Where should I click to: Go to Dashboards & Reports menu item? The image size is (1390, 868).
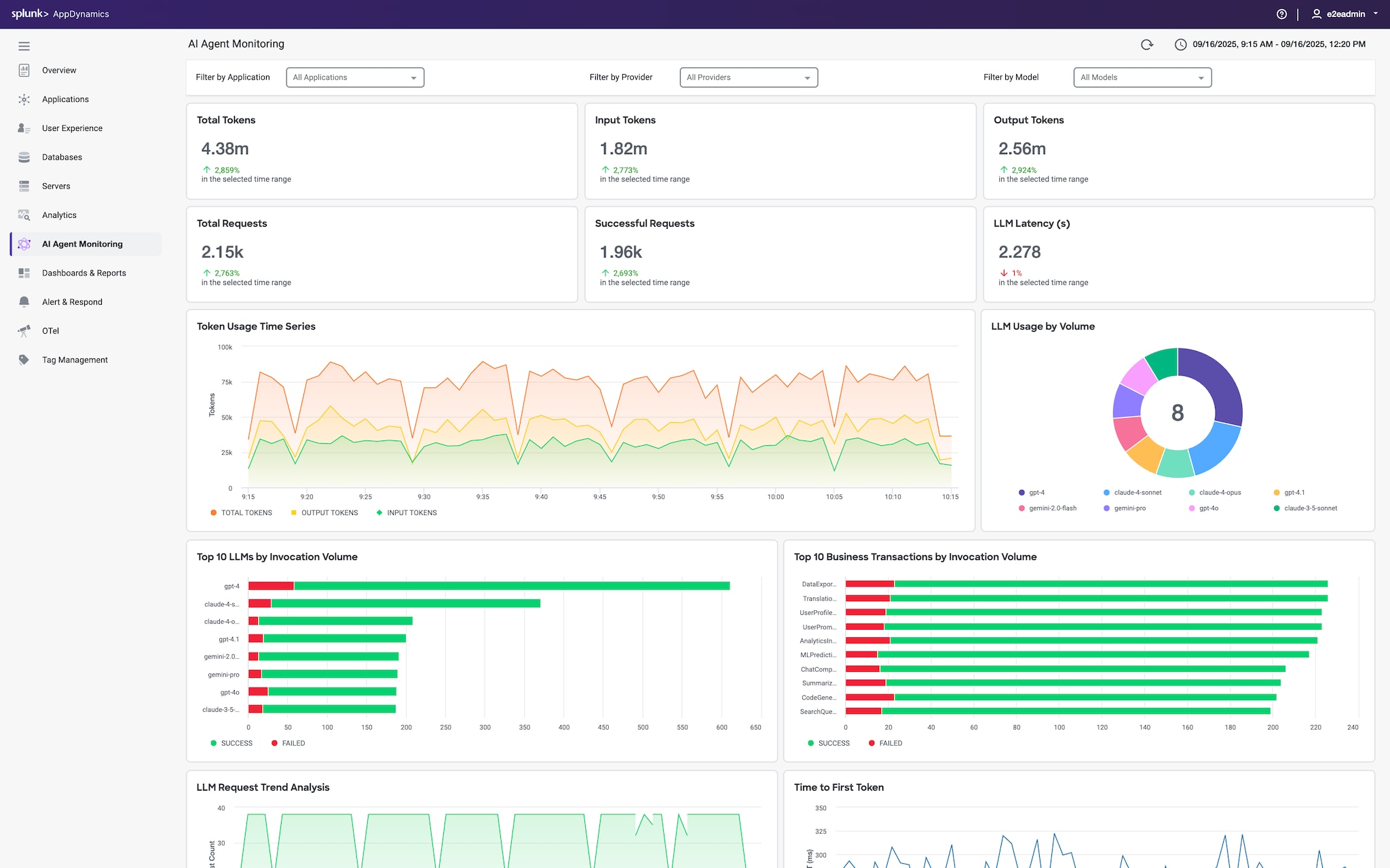tap(84, 273)
